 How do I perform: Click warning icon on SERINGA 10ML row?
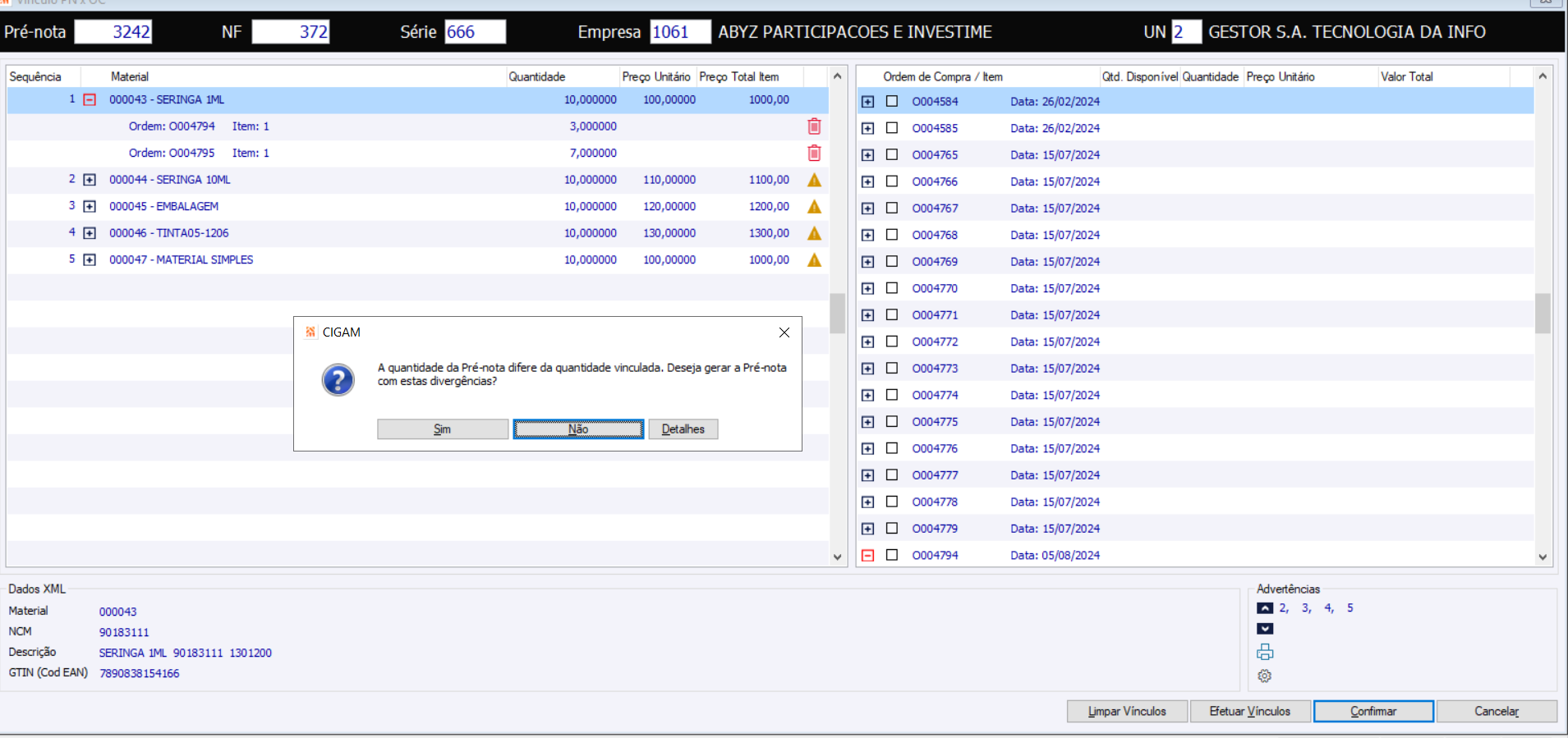pyautogui.click(x=814, y=180)
